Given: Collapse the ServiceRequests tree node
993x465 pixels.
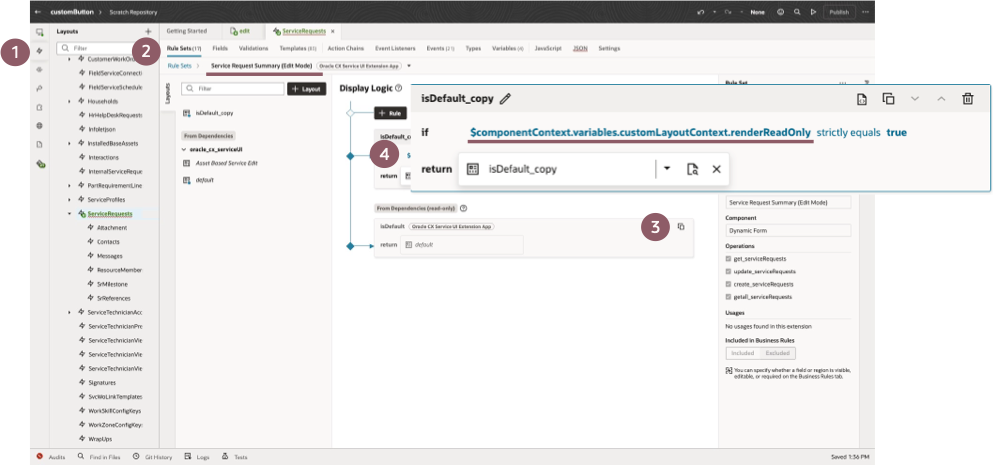Looking at the screenshot, I should pos(69,214).
